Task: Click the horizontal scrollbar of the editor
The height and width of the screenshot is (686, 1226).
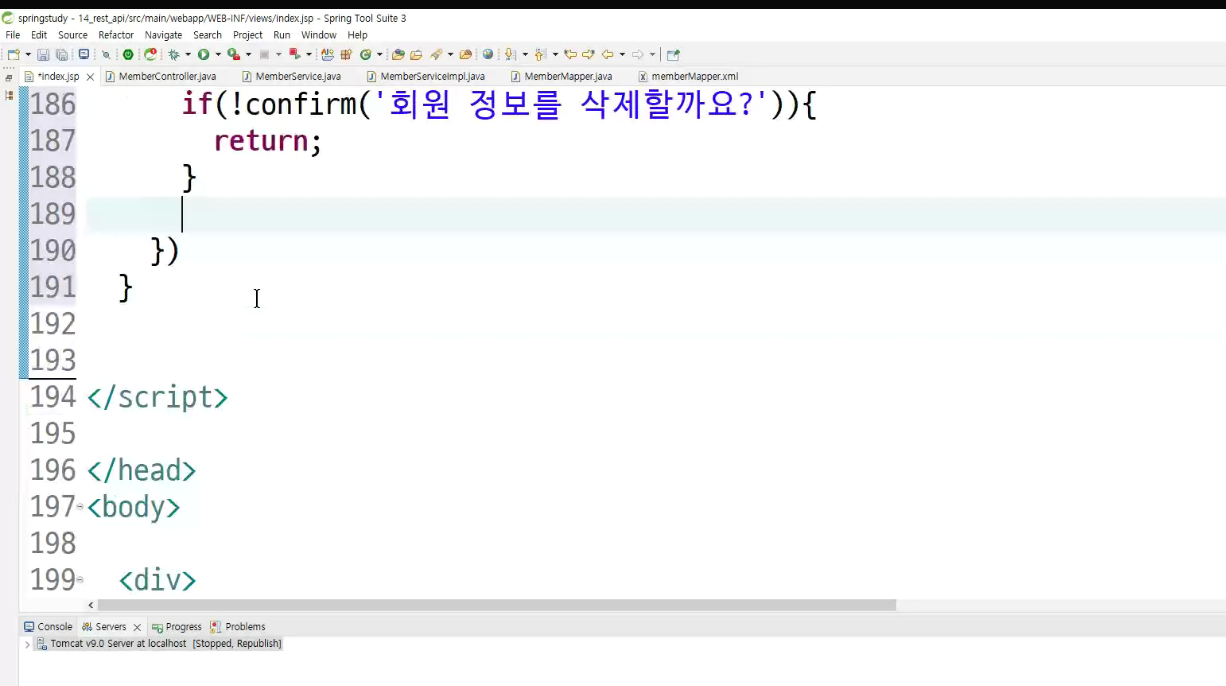Action: [x=497, y=605]
